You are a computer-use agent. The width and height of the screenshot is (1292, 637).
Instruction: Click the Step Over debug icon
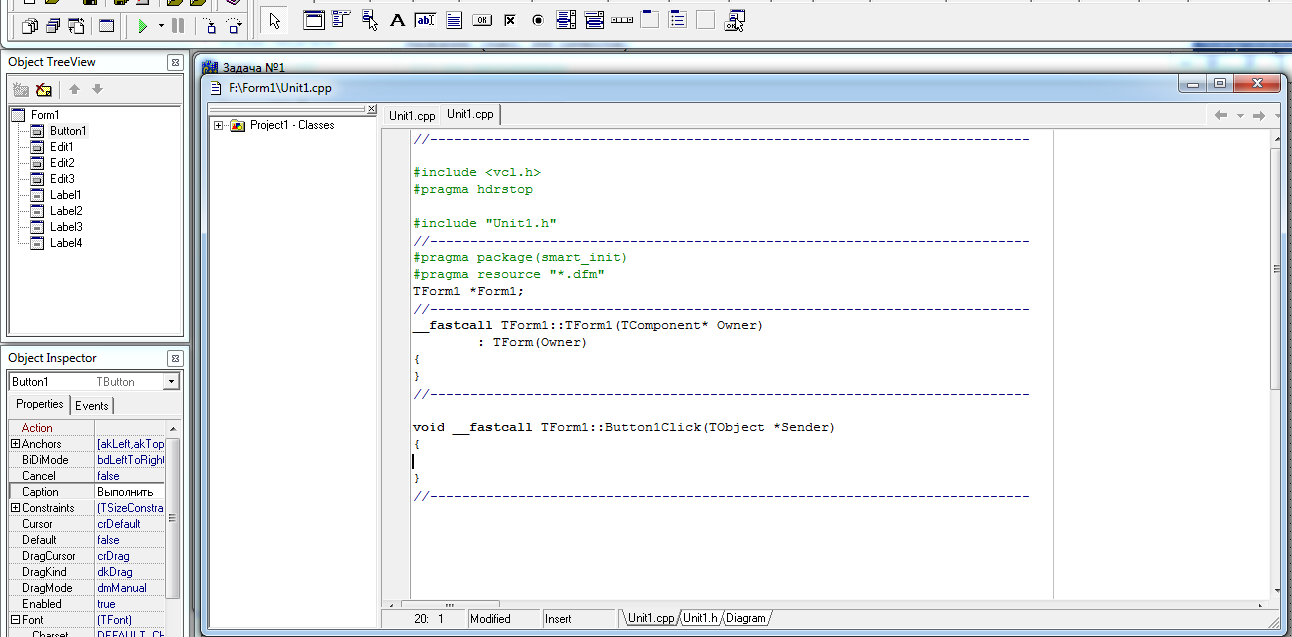tap(234, 26)
